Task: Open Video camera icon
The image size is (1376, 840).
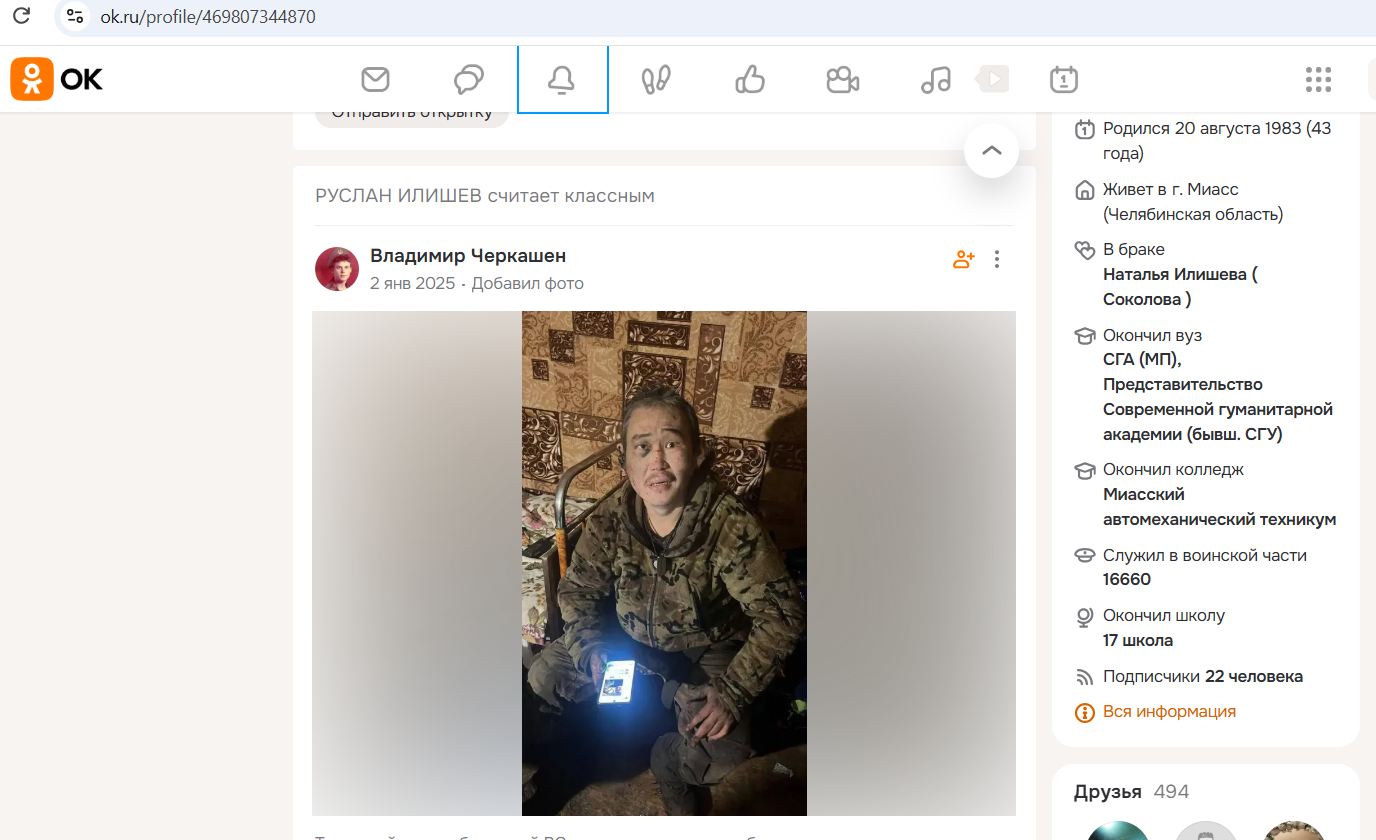Action: tap(843, 79)
